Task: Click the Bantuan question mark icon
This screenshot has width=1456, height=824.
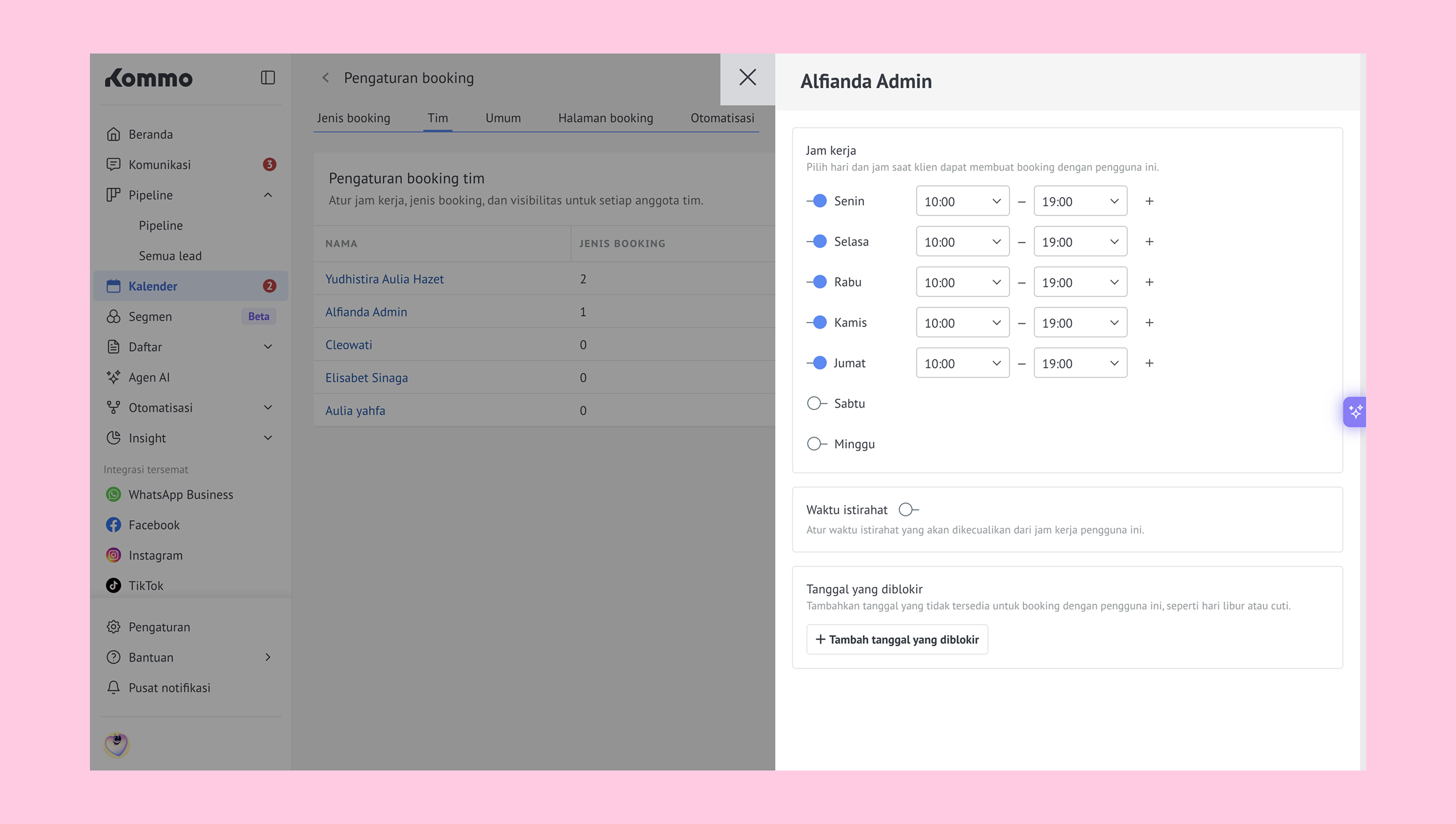Action: coord(113,657)
